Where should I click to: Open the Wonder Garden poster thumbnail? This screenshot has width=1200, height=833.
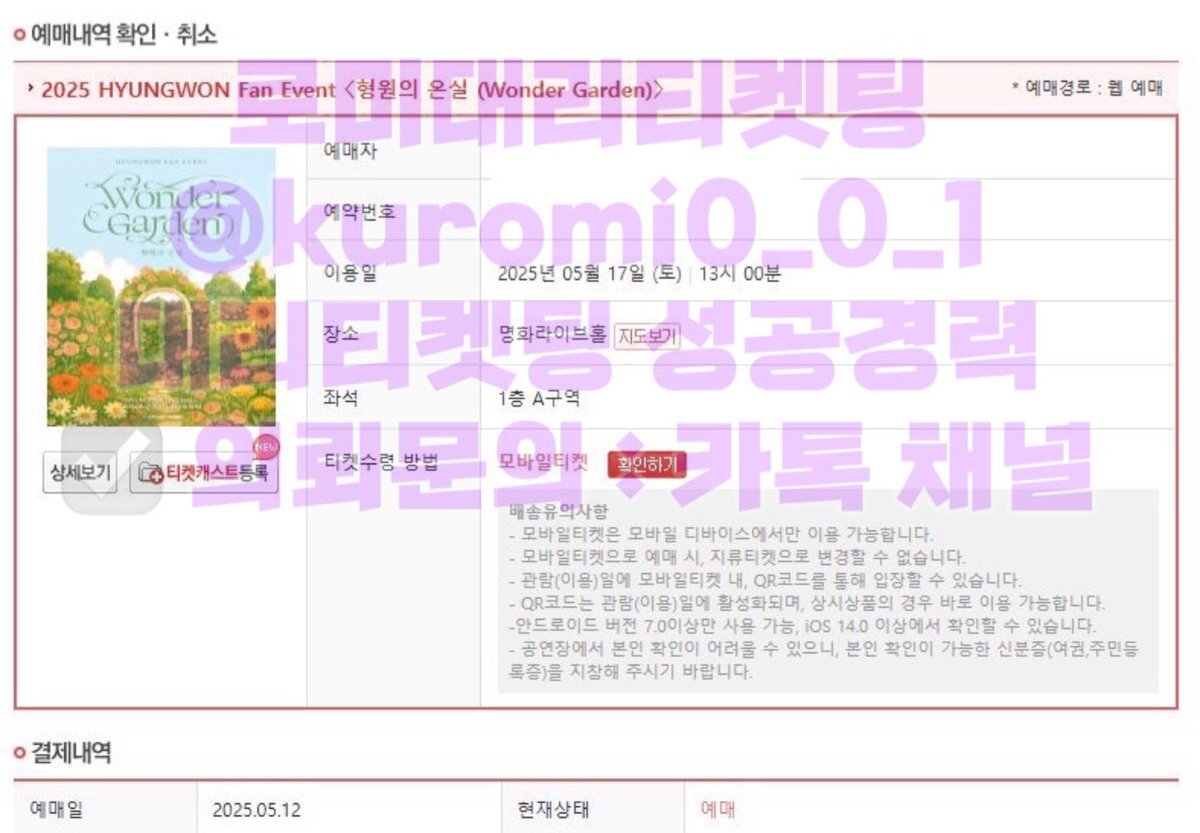tap(161, 287)
